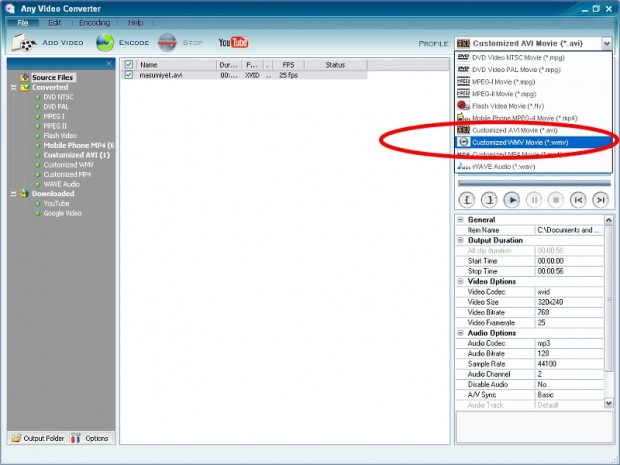Collapse the Video Options group
The height and width of the screenshot is (465, 620).
point(461,281)
